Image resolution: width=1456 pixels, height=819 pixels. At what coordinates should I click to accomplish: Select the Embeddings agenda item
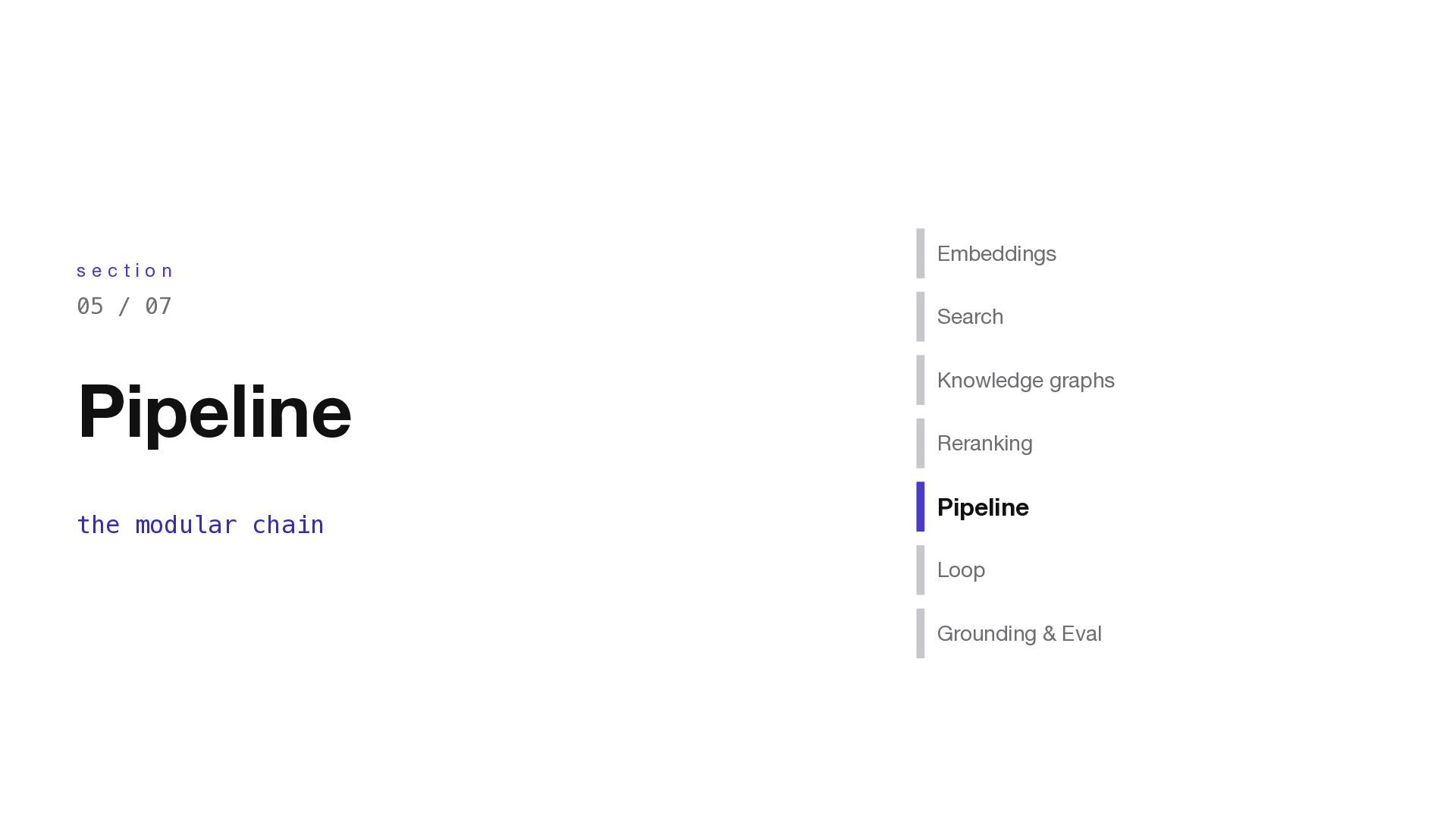pos(996,254)
